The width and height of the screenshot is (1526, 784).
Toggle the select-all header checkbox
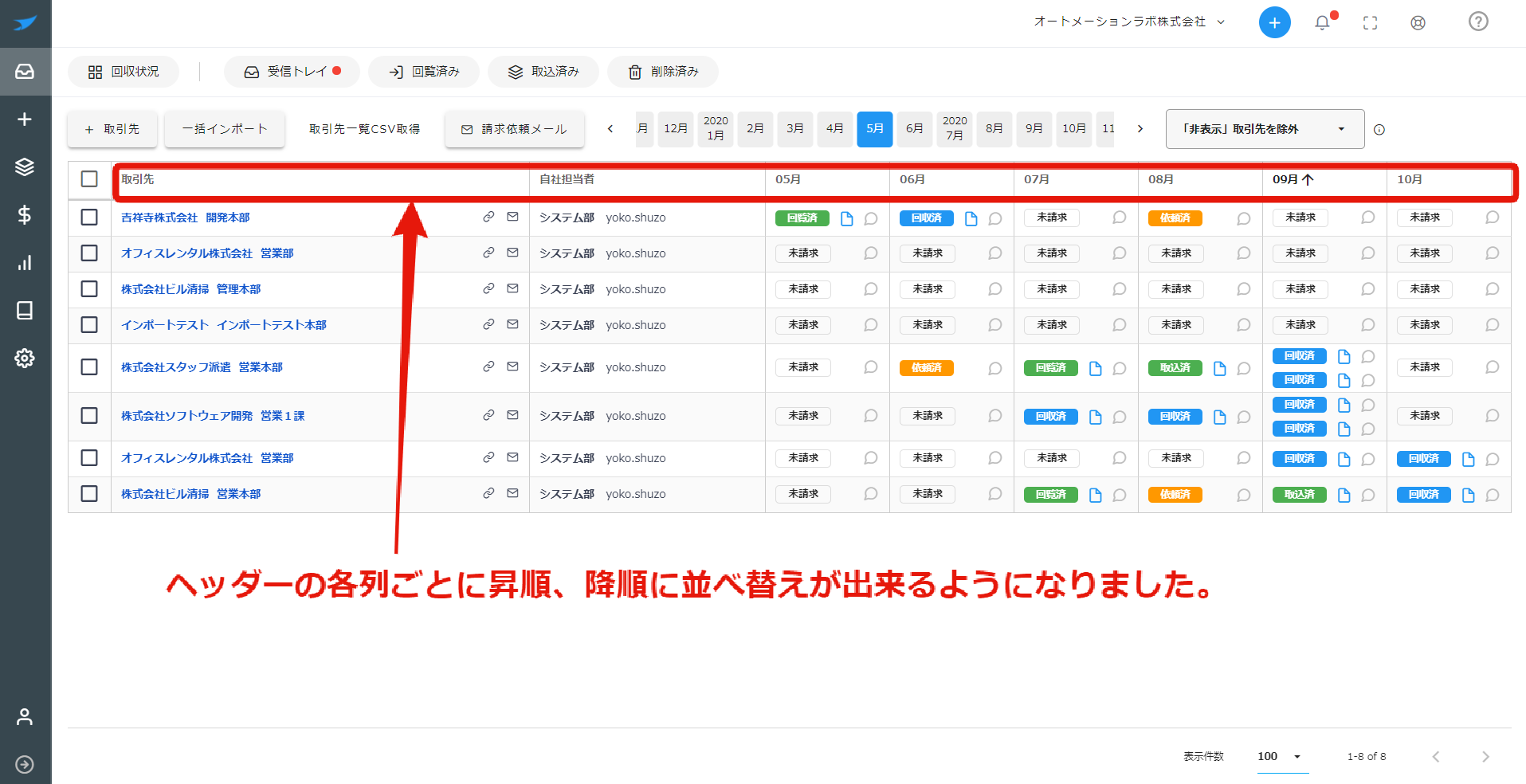[89, 178]
